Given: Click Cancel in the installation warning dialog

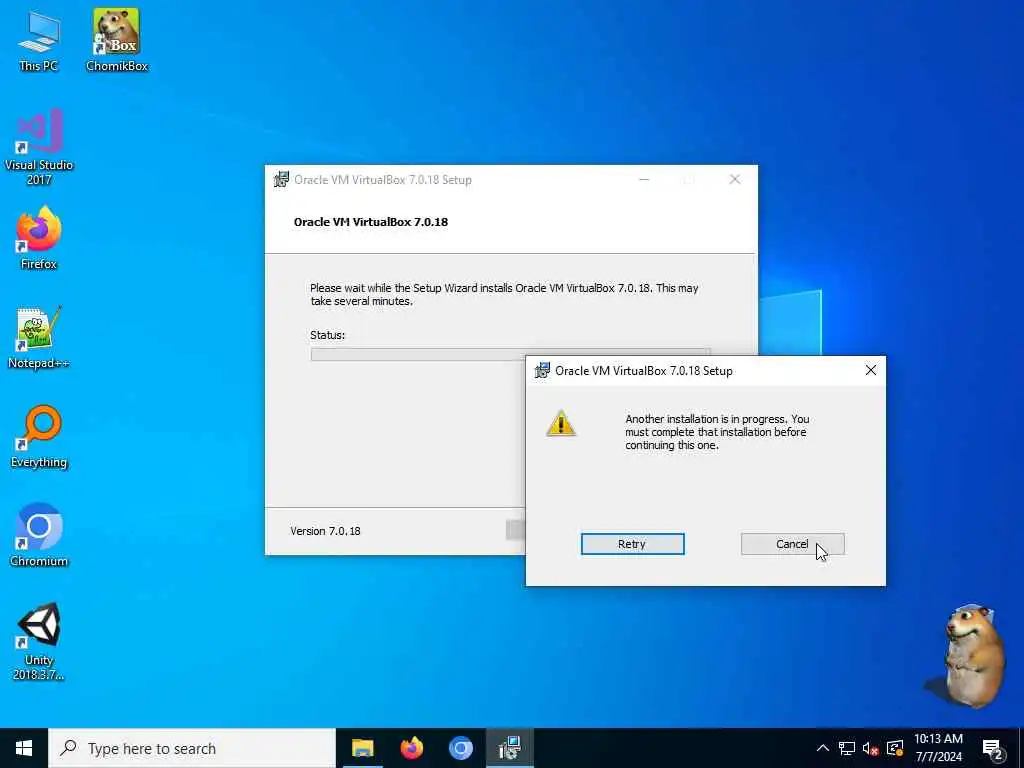Looking at the screenshot, I should (792, 544).
